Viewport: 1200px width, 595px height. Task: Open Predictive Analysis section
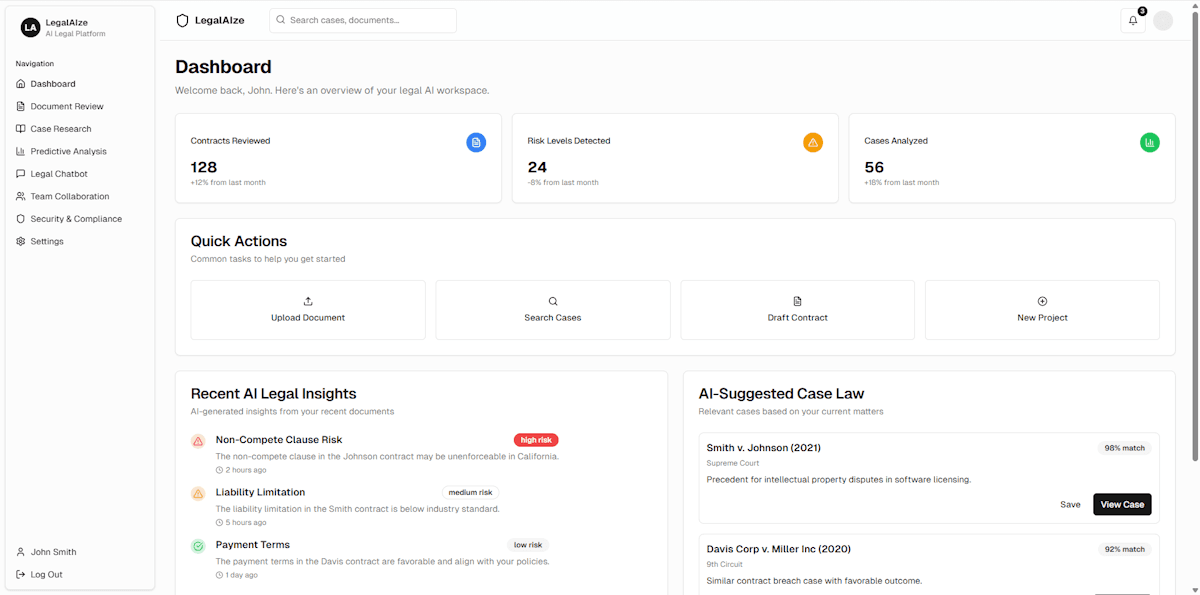point(68,152)
